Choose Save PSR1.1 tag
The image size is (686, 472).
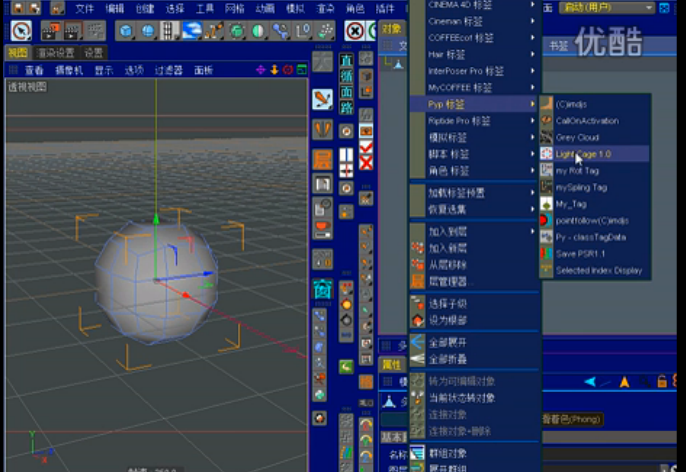pyautogui.click(x=595, y=254)
